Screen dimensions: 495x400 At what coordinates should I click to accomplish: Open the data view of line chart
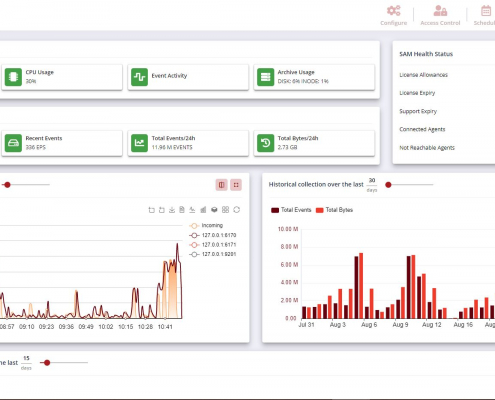(182, 210)
